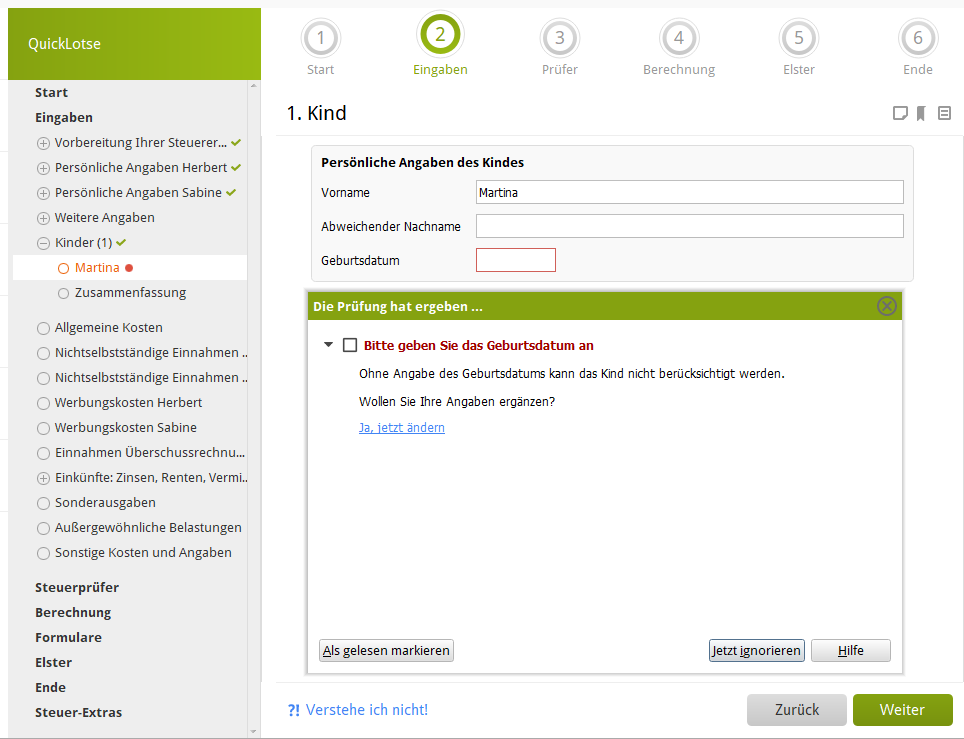Select the Sonderausgaben radio item
The height and width of the screenshot is (739, 964).
43,503
